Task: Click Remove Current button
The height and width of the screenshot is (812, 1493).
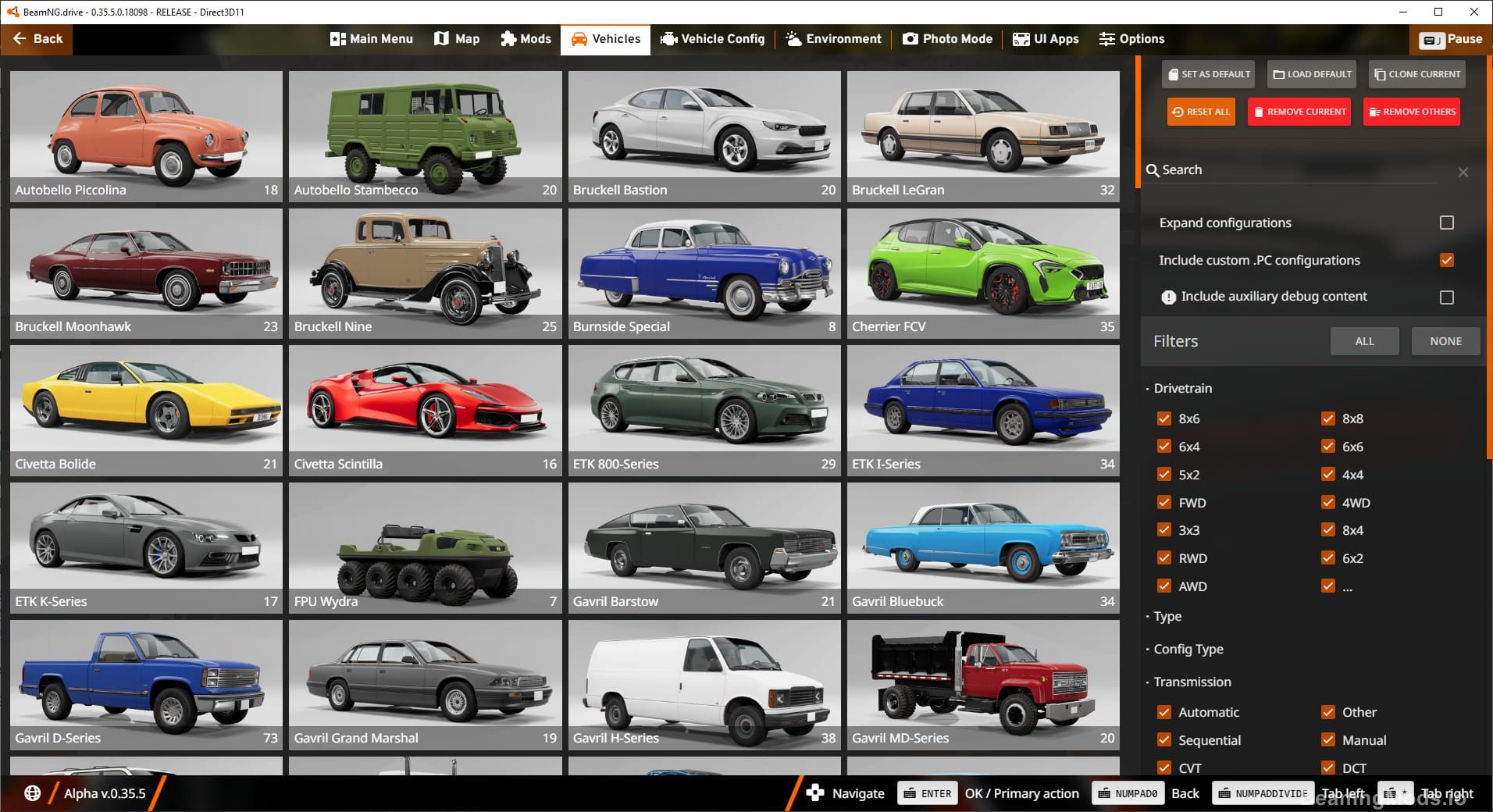Action: (x=1299, y=112)
